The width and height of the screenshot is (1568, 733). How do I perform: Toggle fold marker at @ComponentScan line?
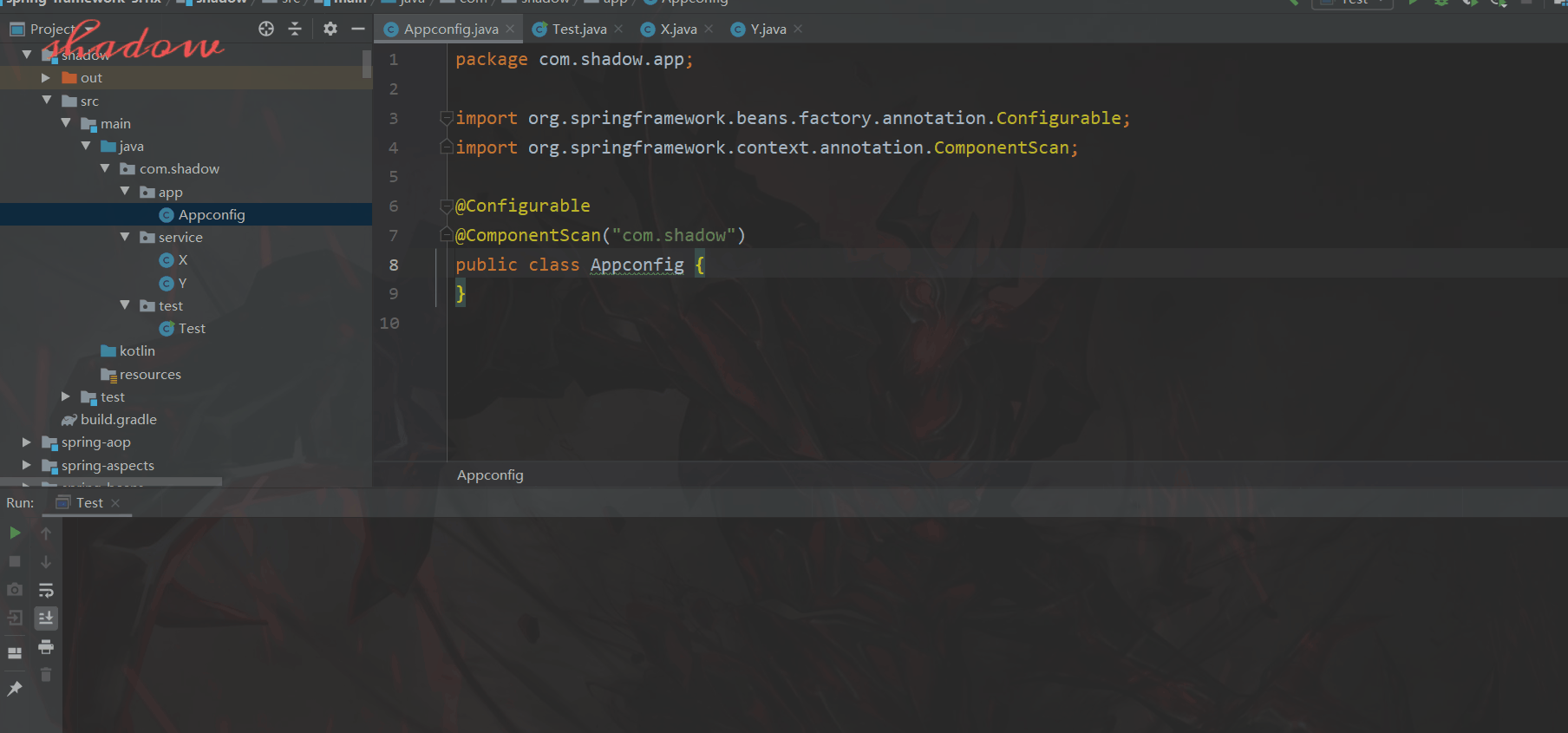point(447,234)
